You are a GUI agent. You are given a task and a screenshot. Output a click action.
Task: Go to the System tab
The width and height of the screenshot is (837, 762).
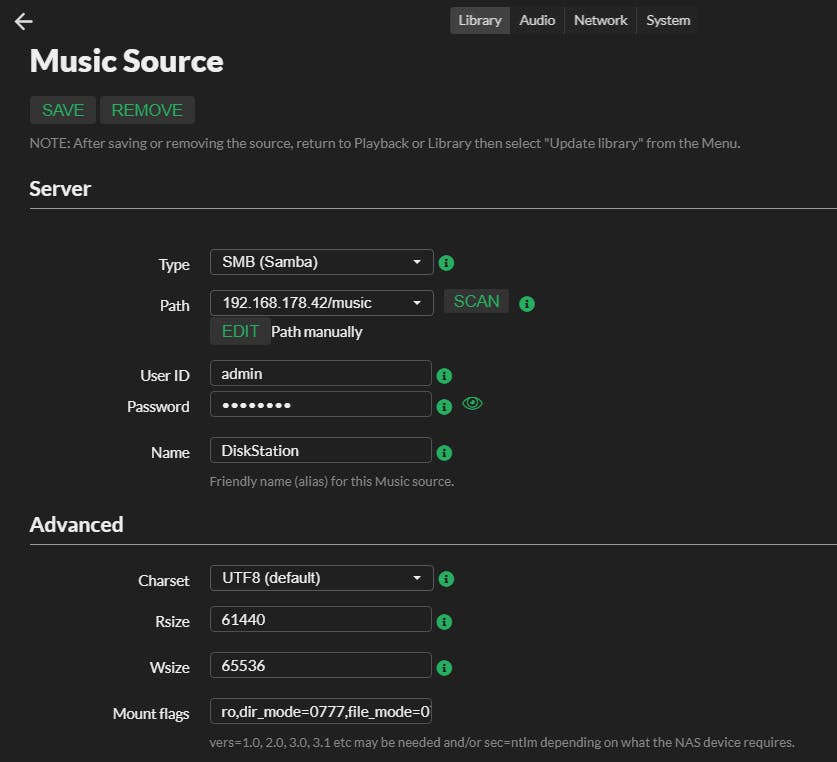[667, 20]
